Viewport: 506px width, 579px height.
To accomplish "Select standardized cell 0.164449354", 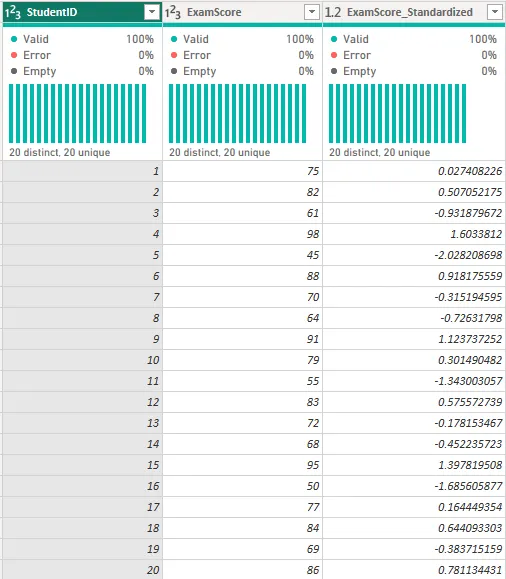I will coord(414,507).
